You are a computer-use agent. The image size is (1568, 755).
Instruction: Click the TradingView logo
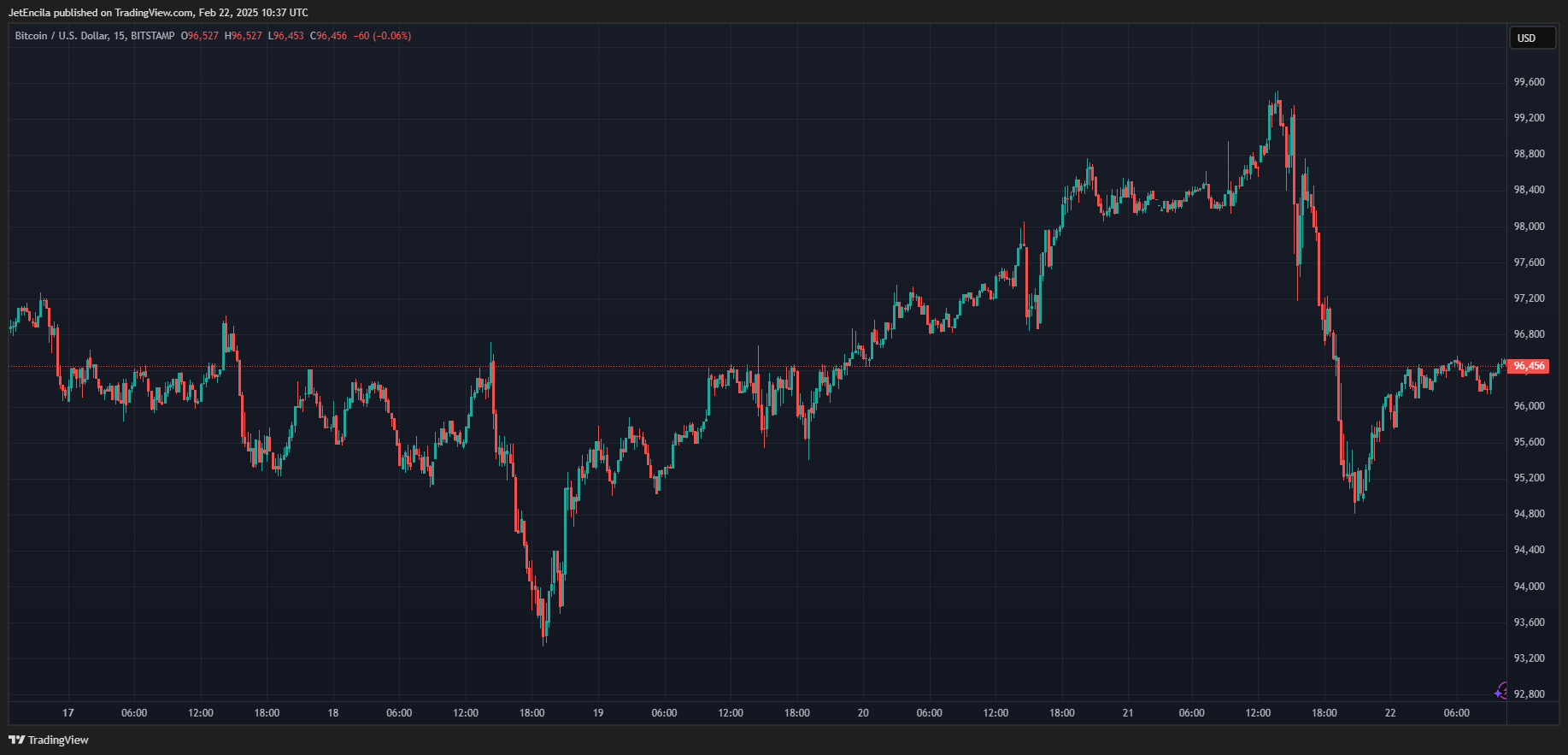tap(49, 740)
